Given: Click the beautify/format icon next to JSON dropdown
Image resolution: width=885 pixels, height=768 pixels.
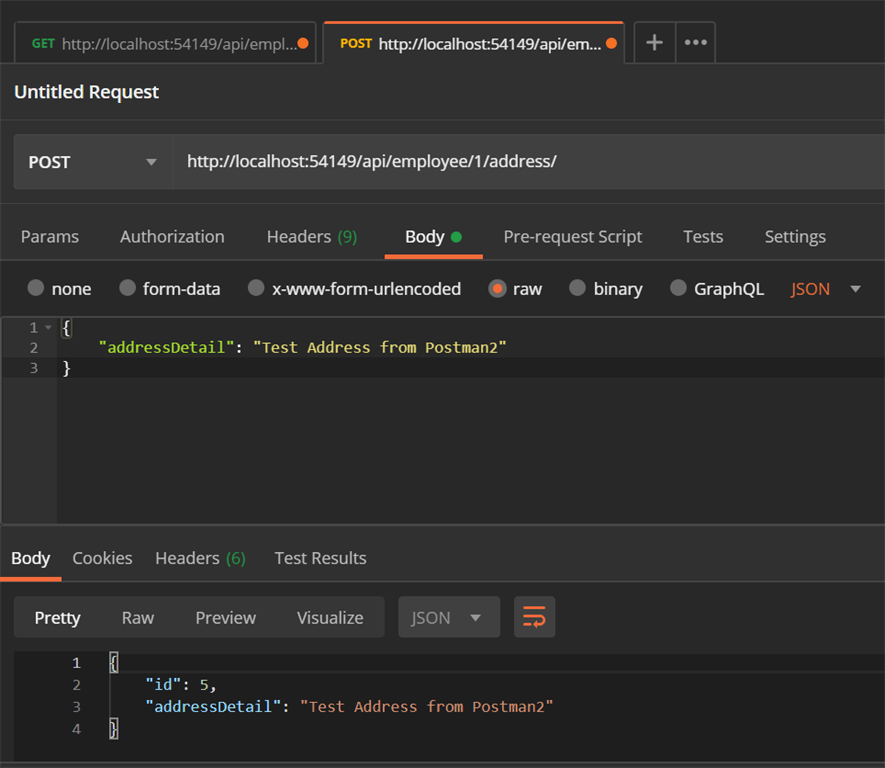Looking at the screenshot, I should [534, 617].
